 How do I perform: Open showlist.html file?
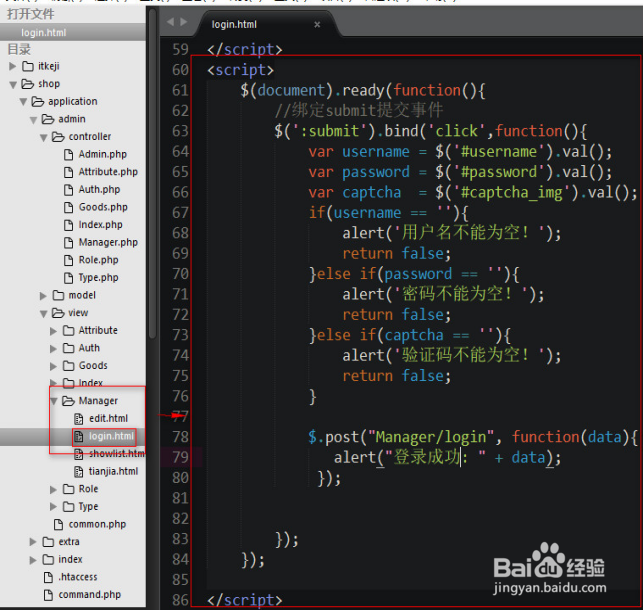point(117,453)
